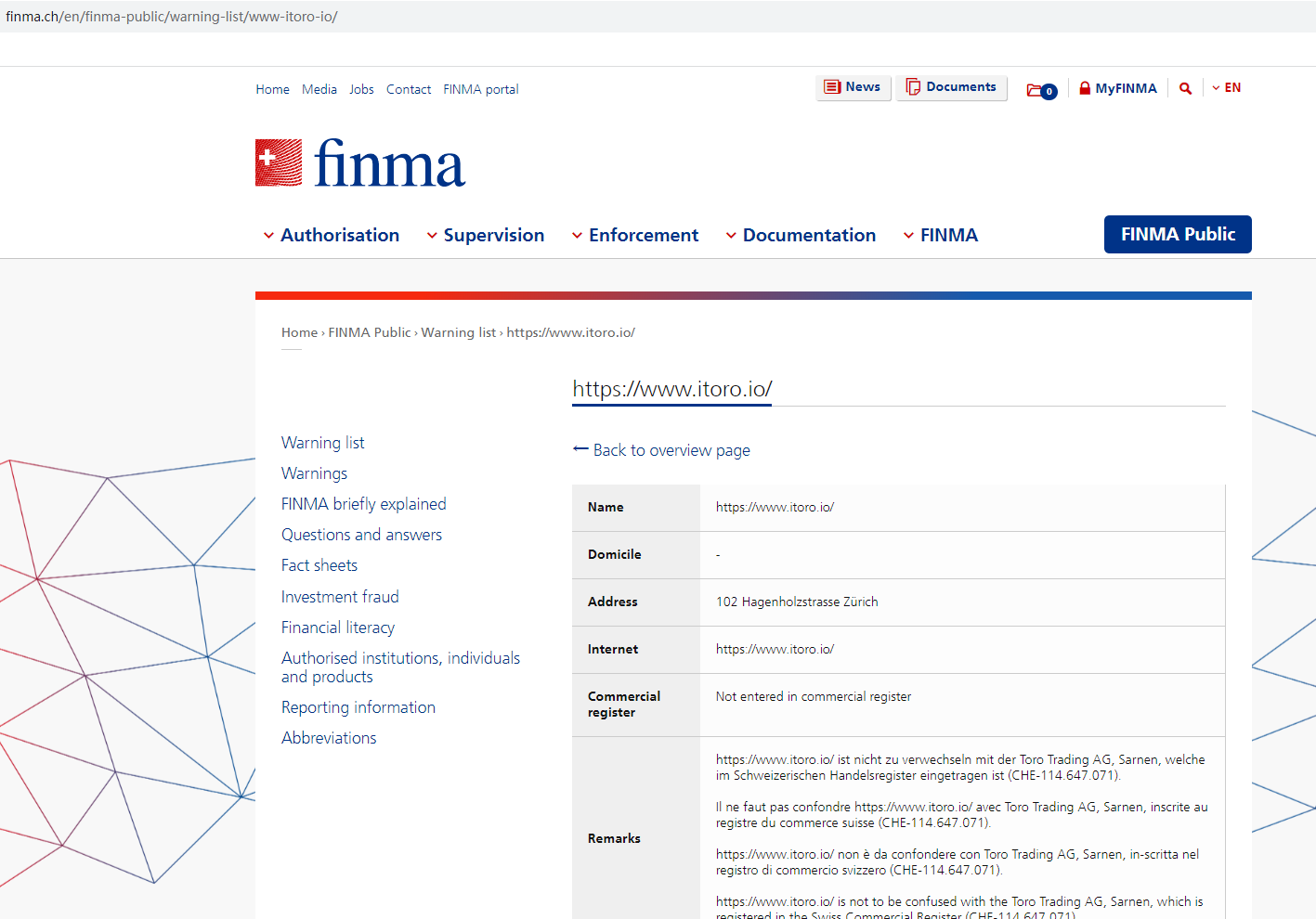This screenshot has width=1316, height=919.
Task: Click the finma logo
Action: (360, 163)
